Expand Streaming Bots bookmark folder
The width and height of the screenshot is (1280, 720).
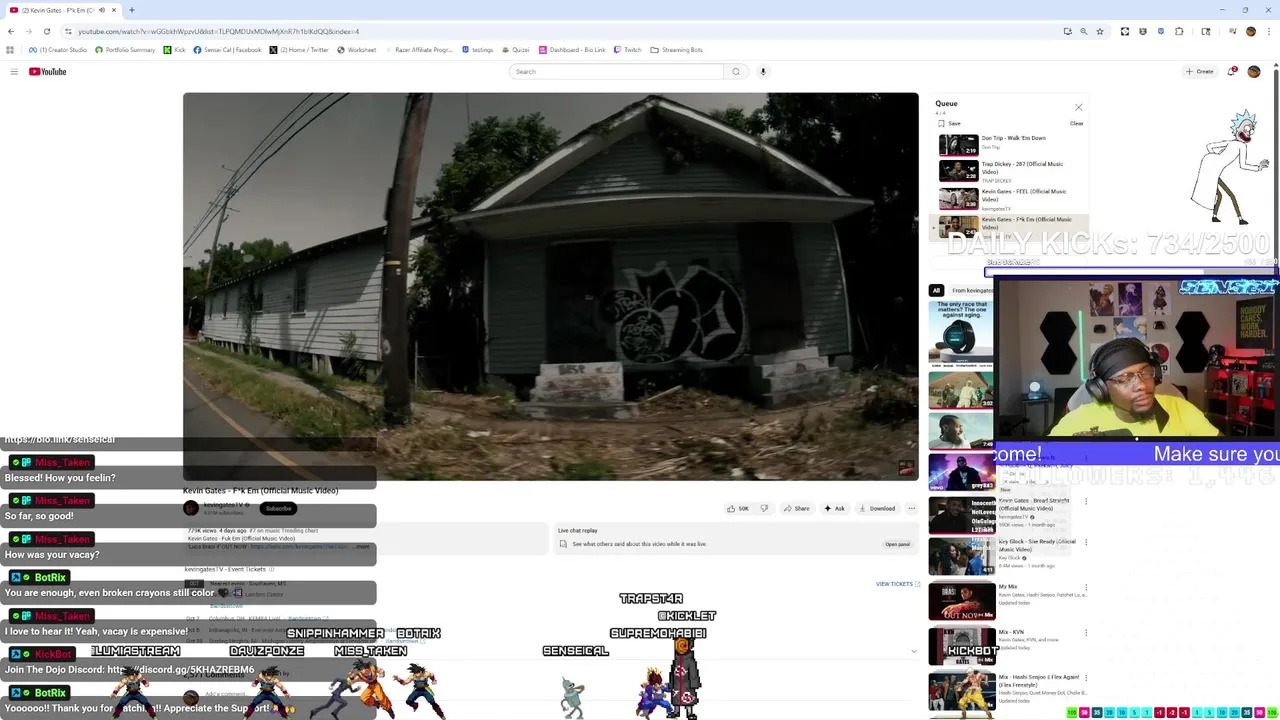tap(676, 50)
